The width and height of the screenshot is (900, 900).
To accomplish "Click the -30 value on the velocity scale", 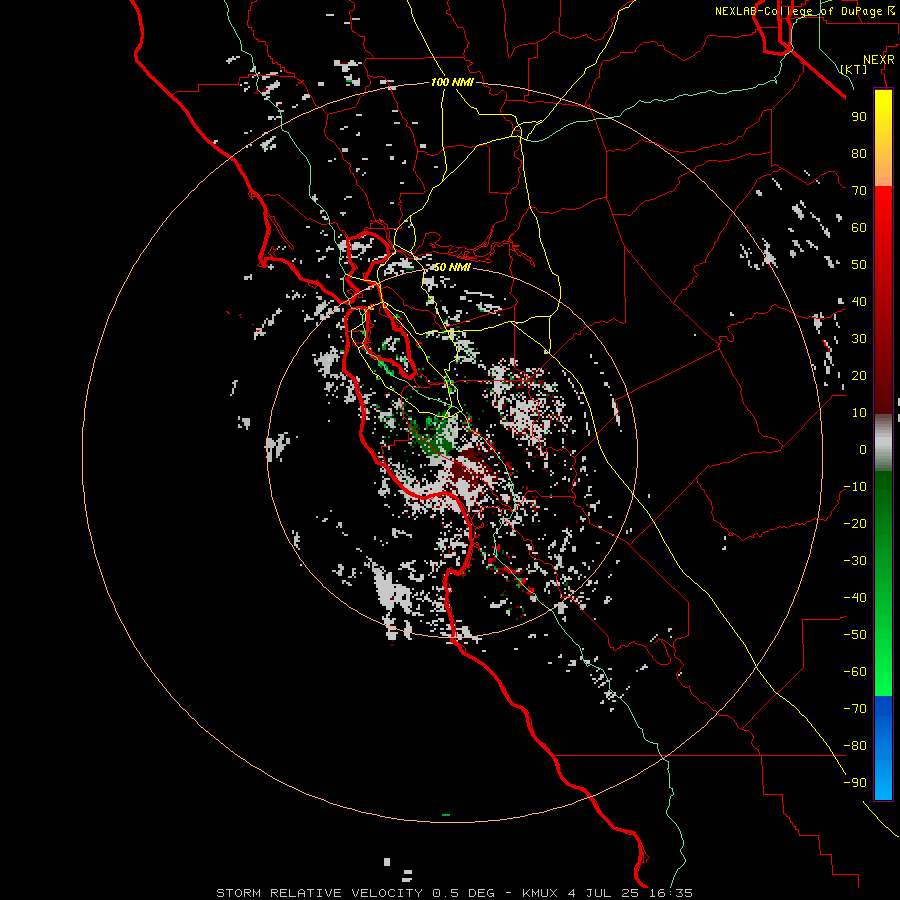I will click(x=855, y=561).
